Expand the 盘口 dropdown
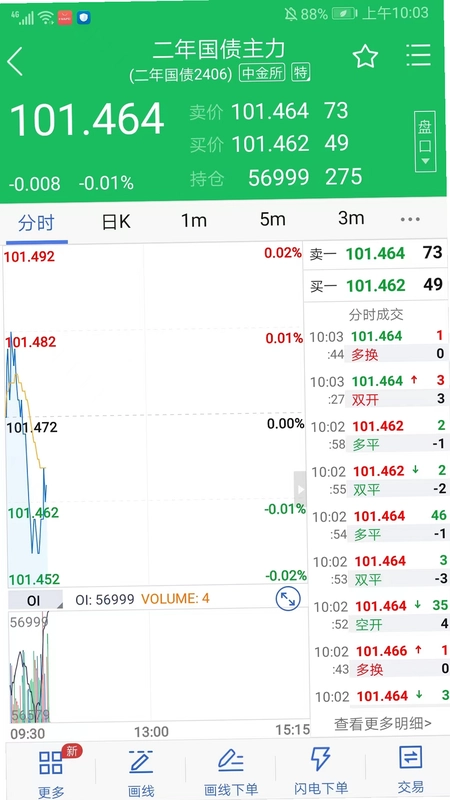 [425, 141]
